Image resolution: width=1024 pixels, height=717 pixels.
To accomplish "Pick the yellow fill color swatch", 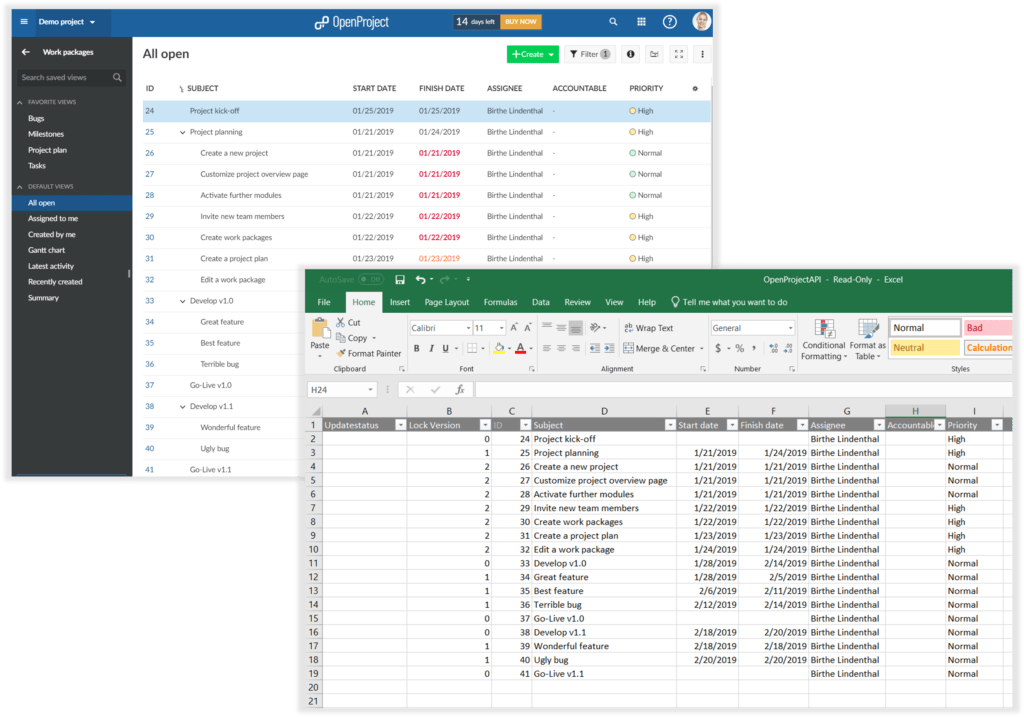I will tap(499, 354).
